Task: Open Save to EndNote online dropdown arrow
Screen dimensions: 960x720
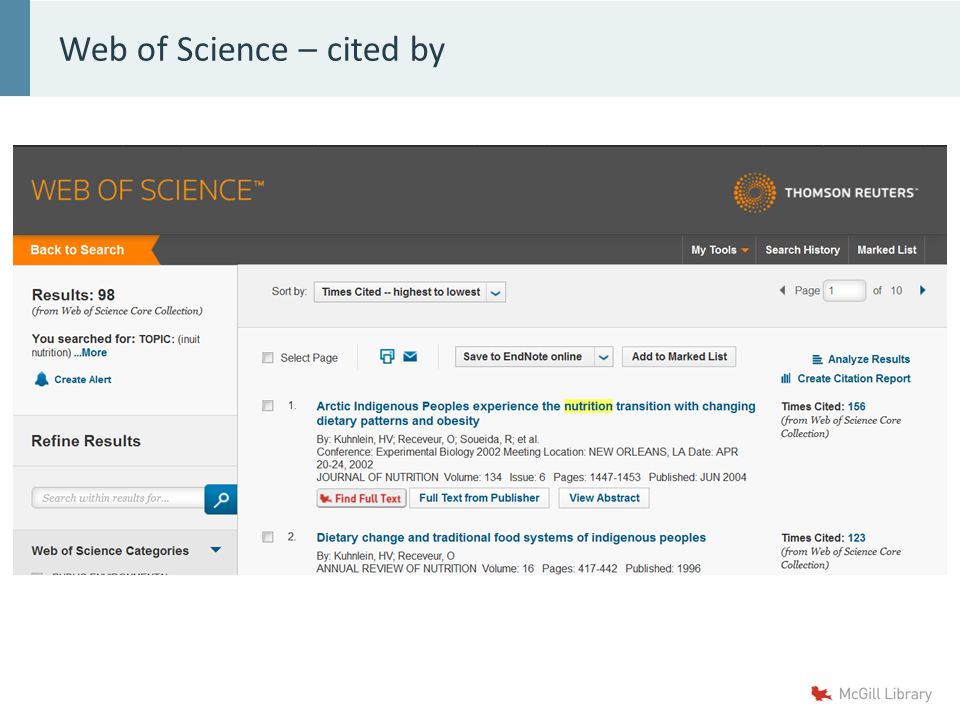Action: (x=603, y=356)
